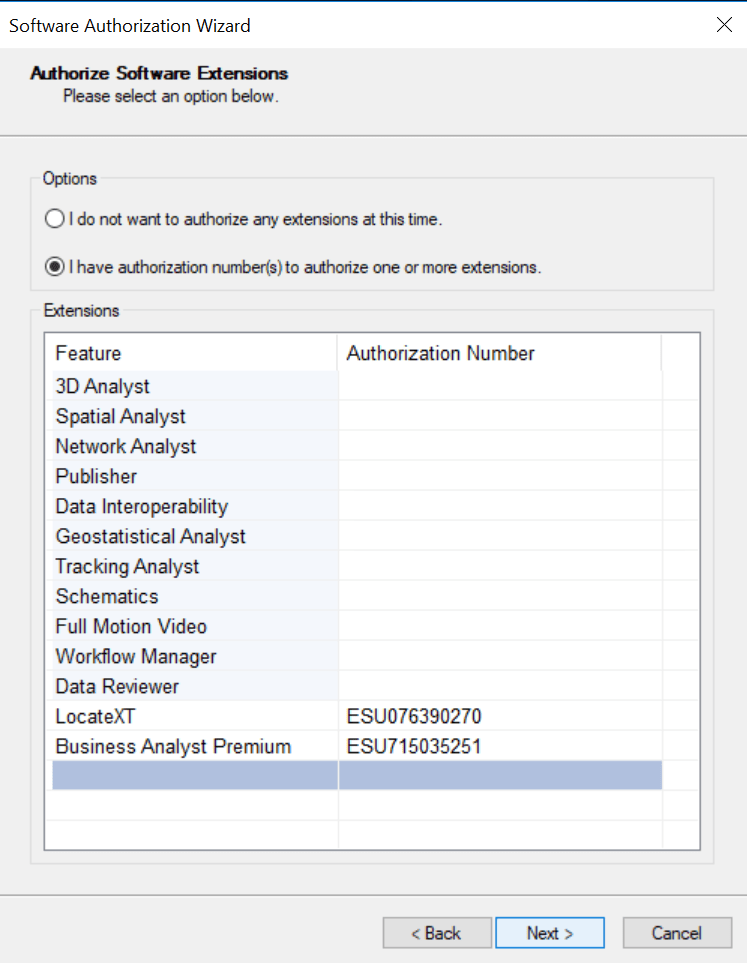Click the Back button

437,932
